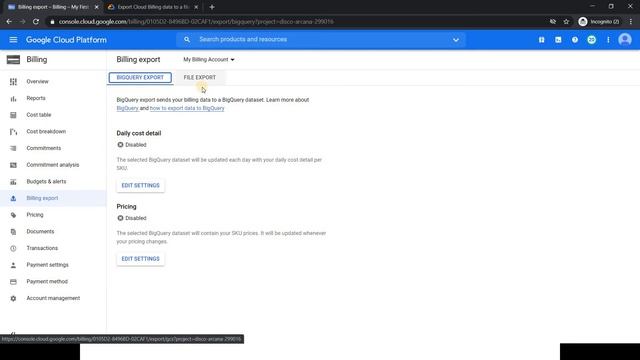Go back with the browser back arrow
The image size is (640, 360).
click(9, 22)
